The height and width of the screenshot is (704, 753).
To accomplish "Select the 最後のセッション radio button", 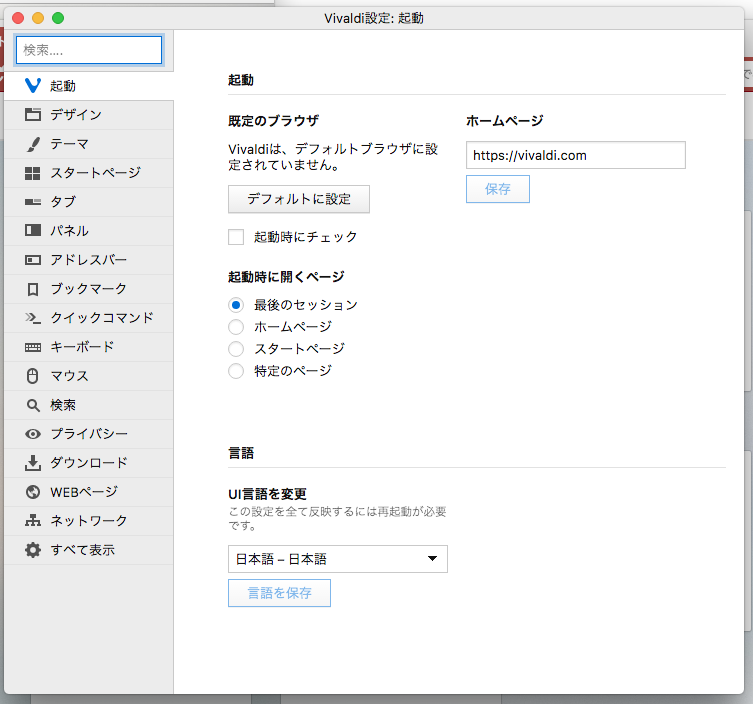I will click(236, 305).
